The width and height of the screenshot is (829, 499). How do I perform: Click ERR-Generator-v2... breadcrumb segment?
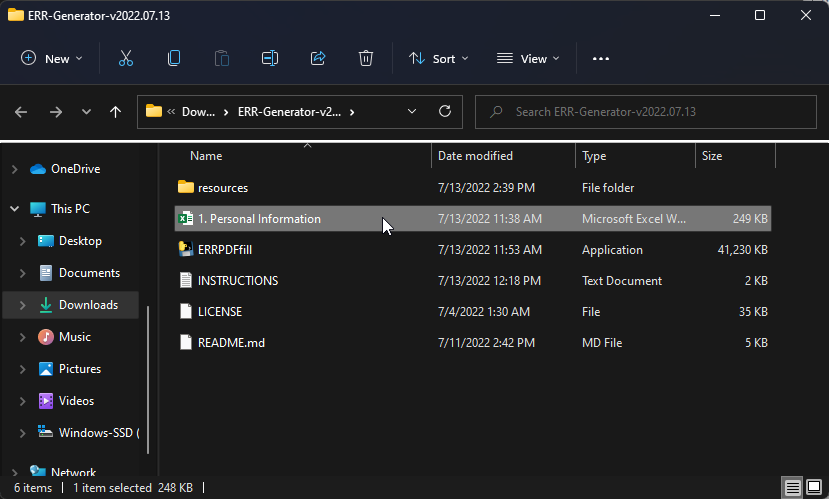click(289, 112)
